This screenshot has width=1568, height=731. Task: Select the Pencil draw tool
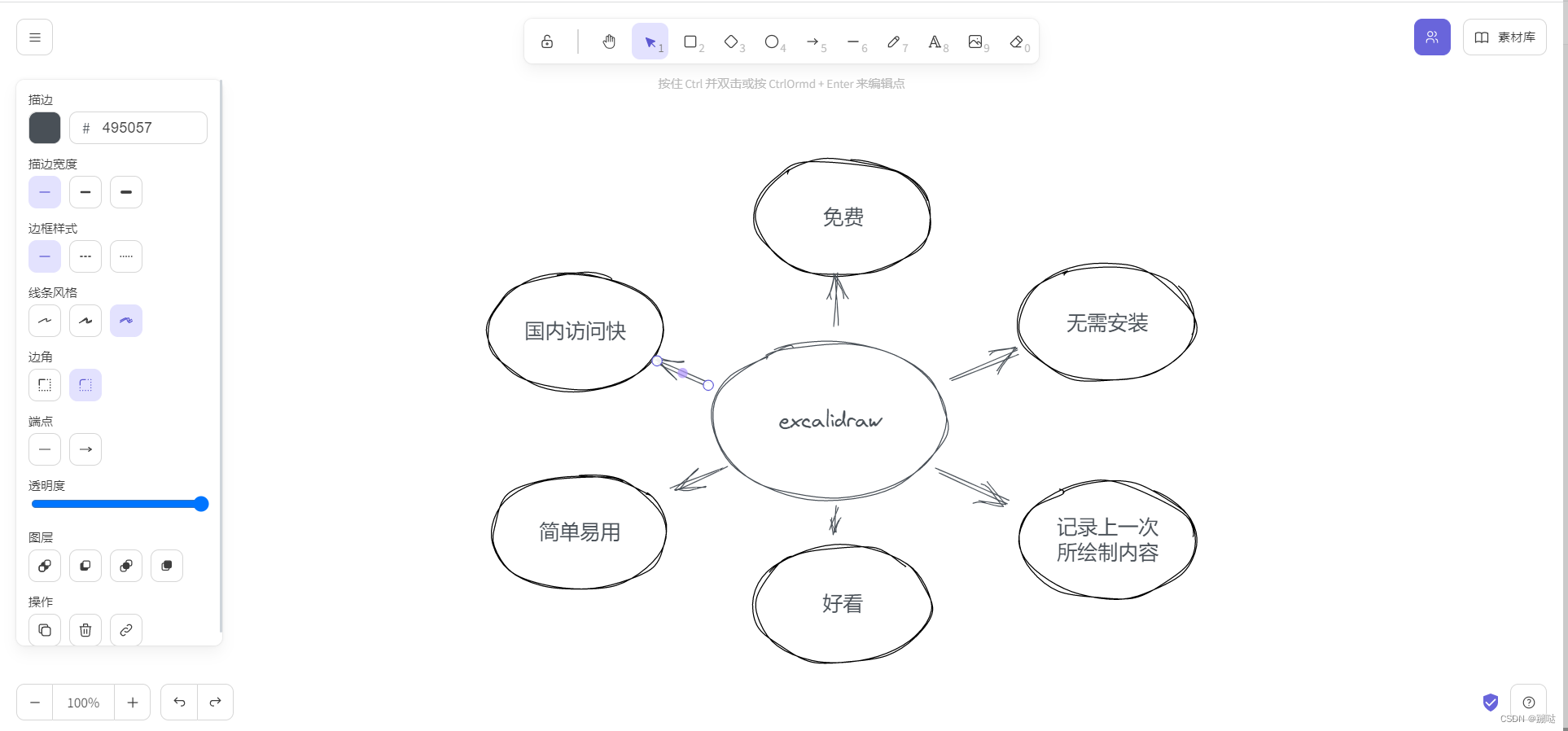point(894,42)
